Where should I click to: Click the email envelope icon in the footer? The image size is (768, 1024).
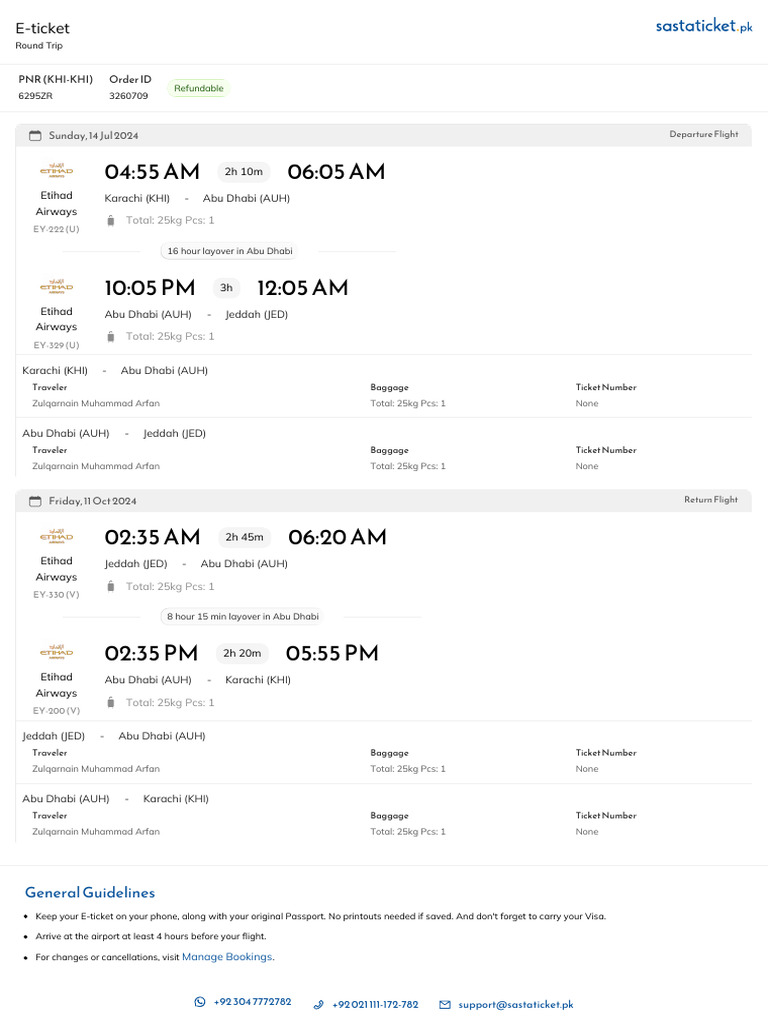445,1004
